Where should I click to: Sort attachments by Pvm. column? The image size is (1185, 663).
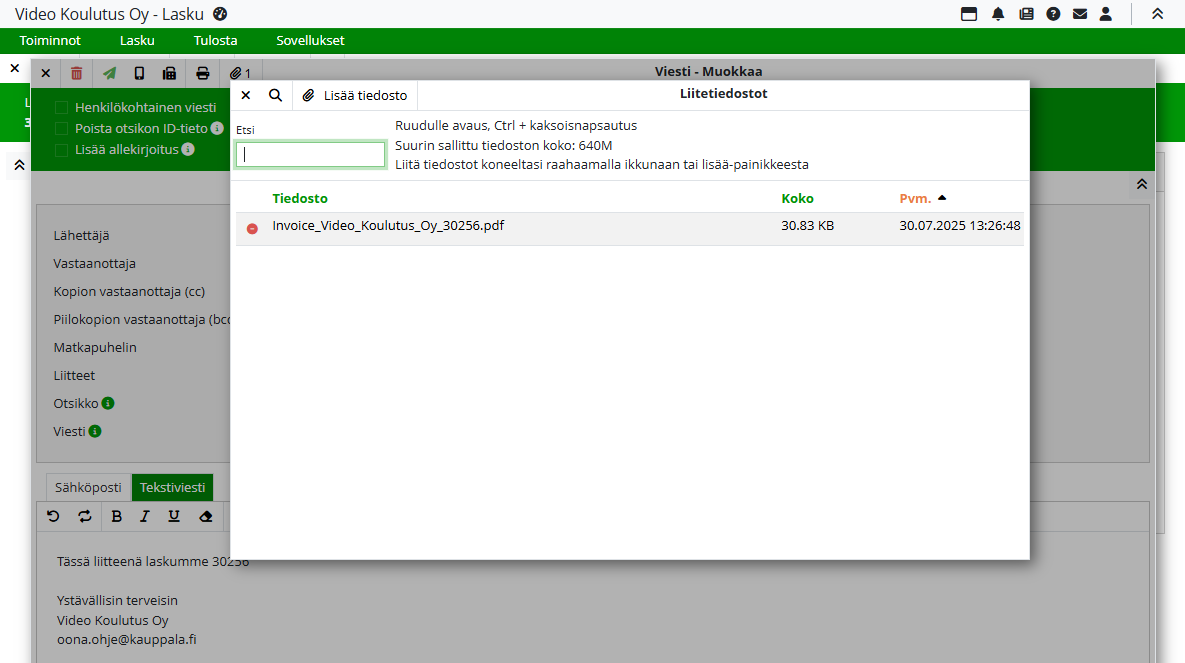(915, 198)
